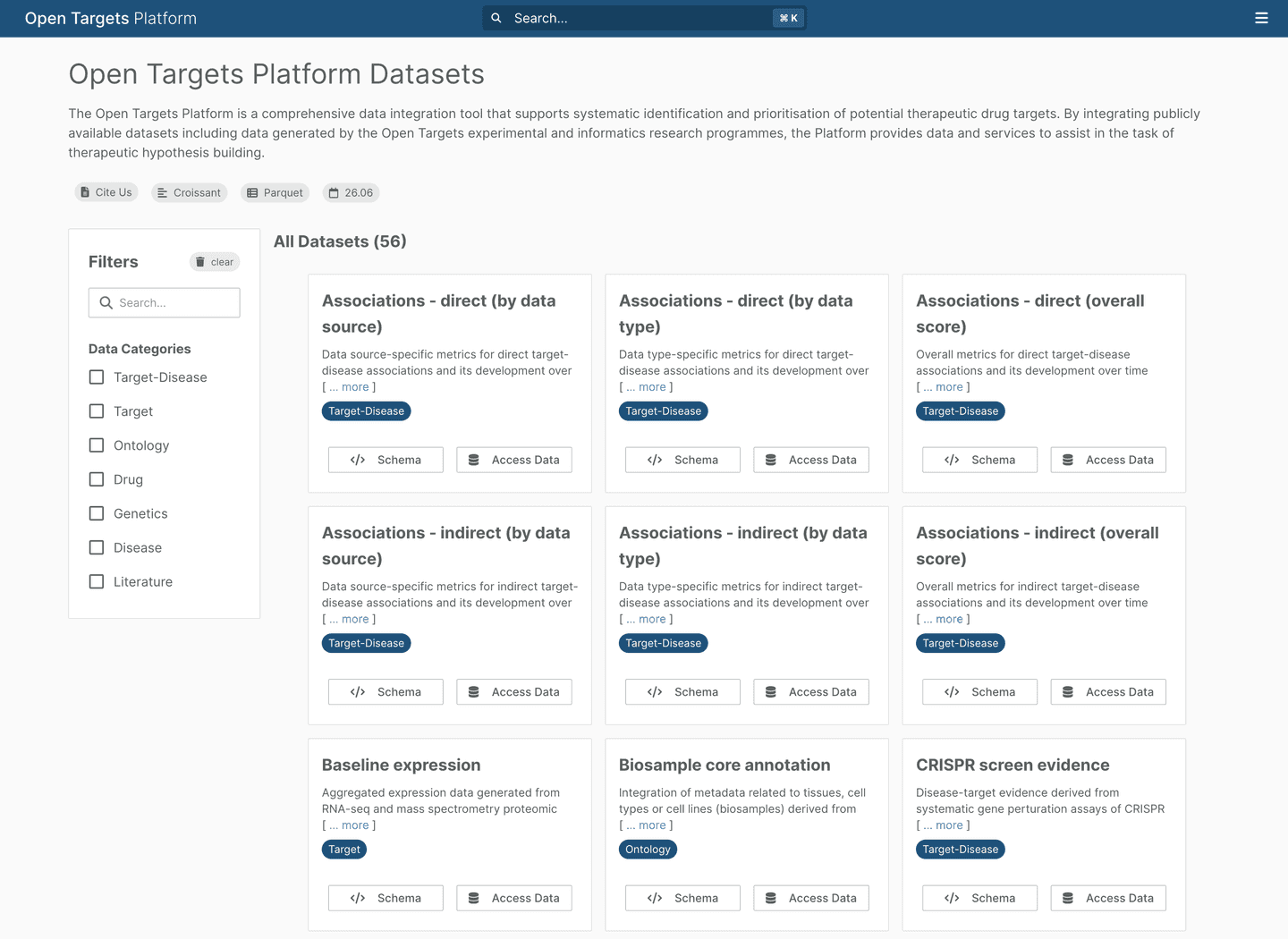The width and height of the screenshot is (1288, 939).
Task: Open Schema for Associations indirect overall score
Action: (979, 692)
